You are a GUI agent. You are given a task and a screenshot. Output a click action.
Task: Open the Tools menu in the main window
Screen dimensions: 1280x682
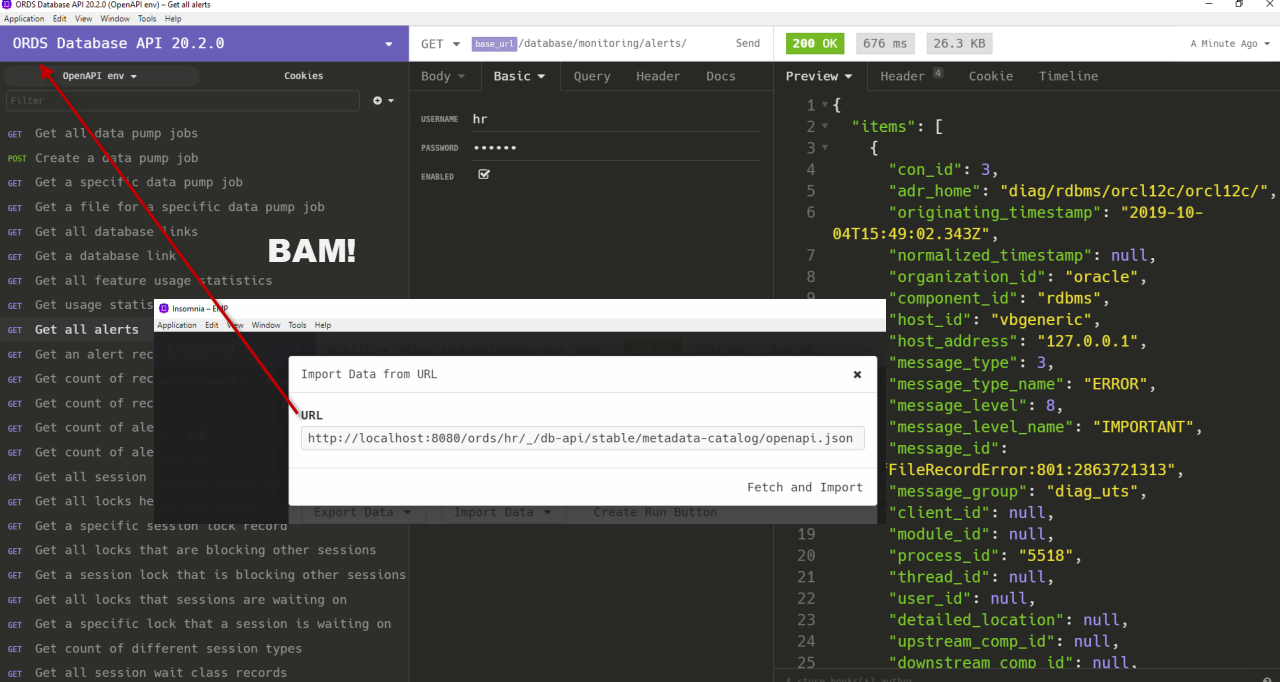pyautogui.click(x=147, y=19)
